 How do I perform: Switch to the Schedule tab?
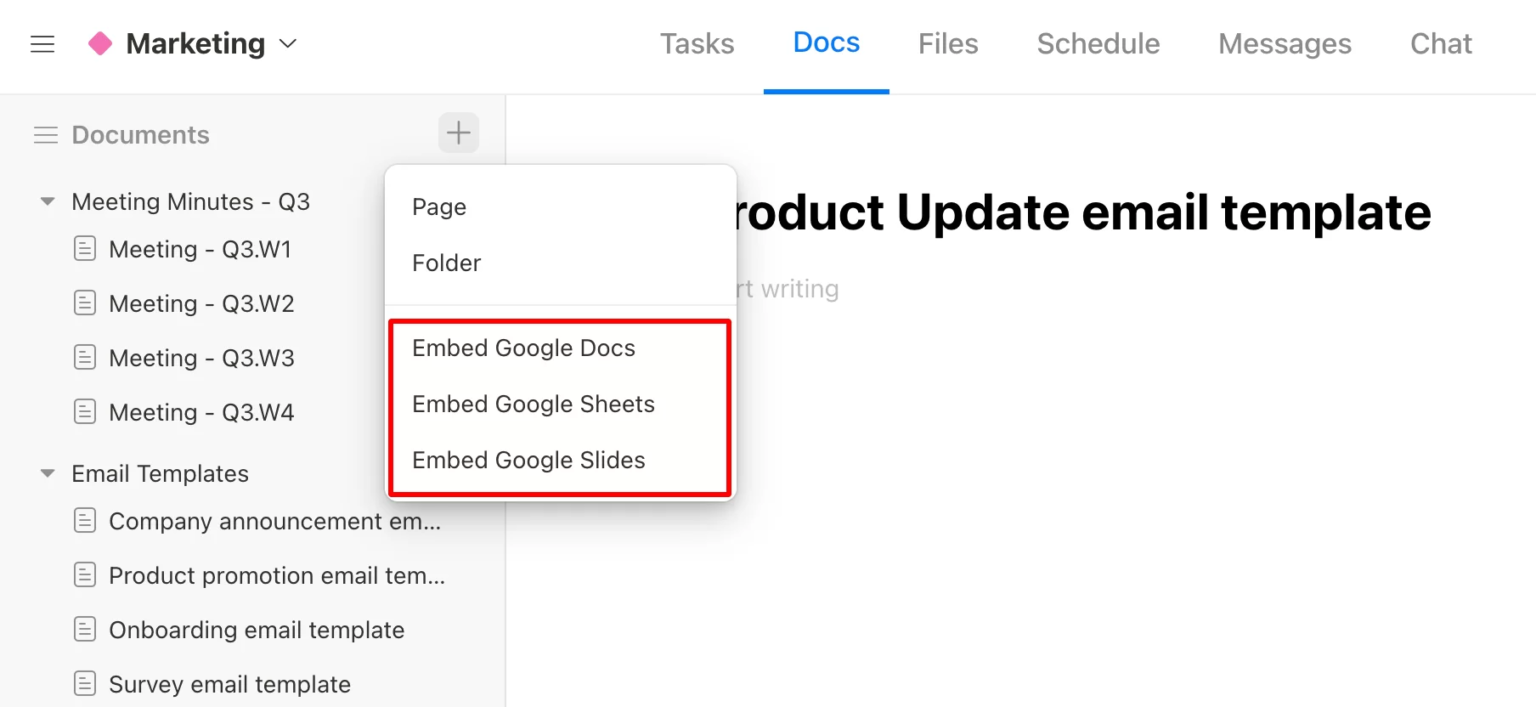[x=1098, y=44]
